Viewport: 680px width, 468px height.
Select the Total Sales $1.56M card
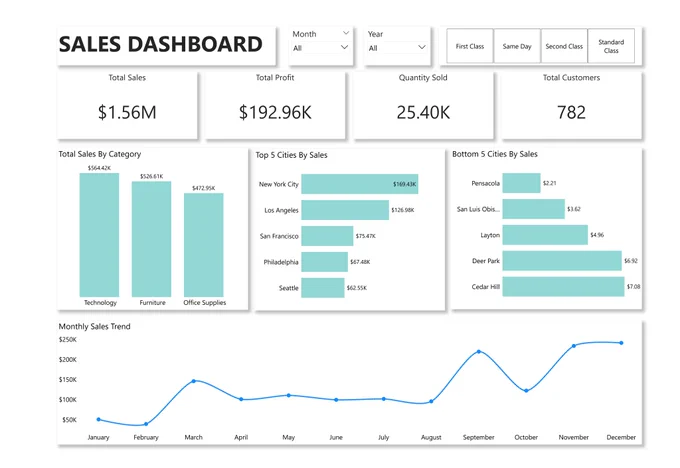[127, 105]
